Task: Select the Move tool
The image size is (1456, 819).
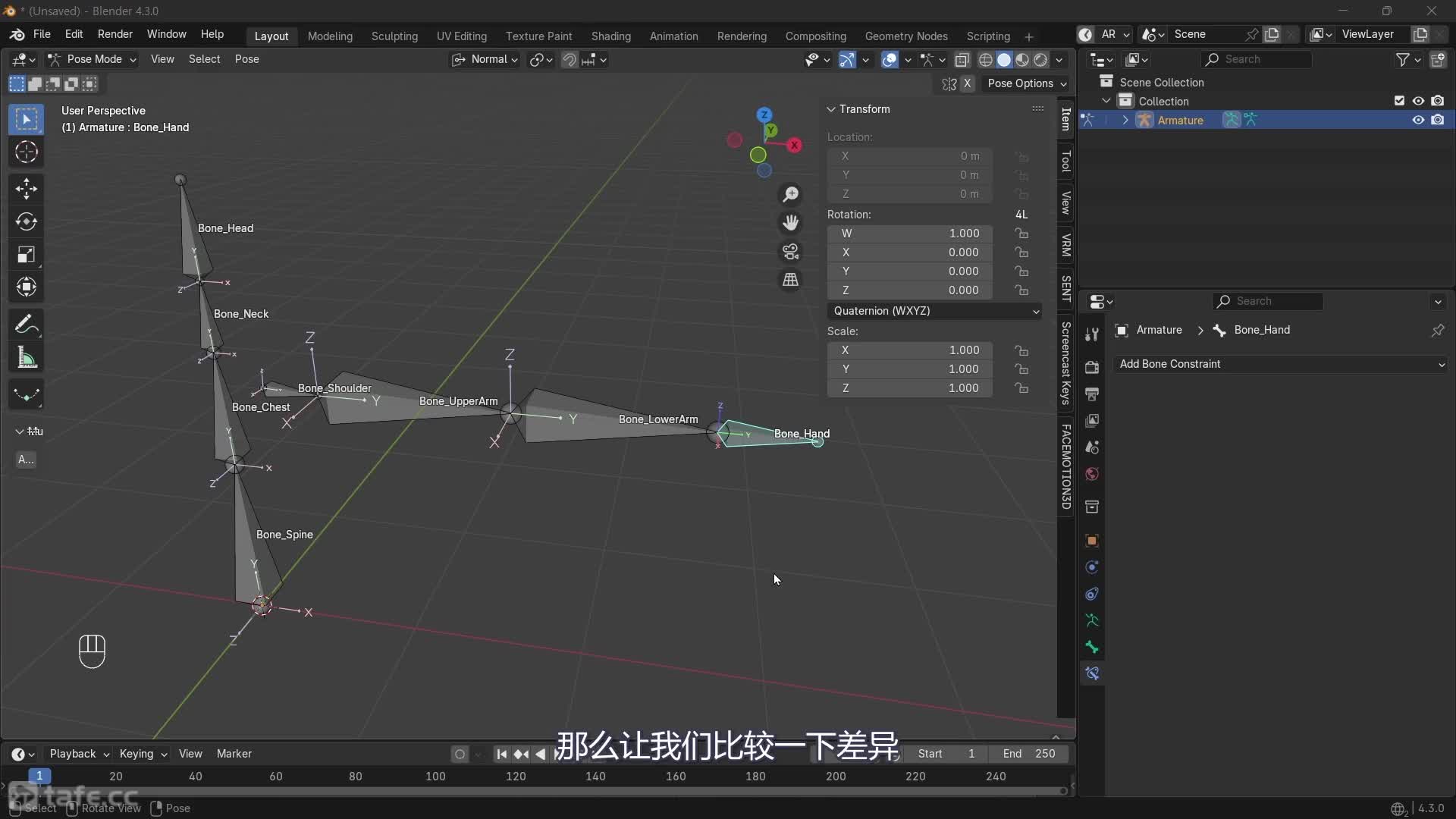Action: click(26, 189)
